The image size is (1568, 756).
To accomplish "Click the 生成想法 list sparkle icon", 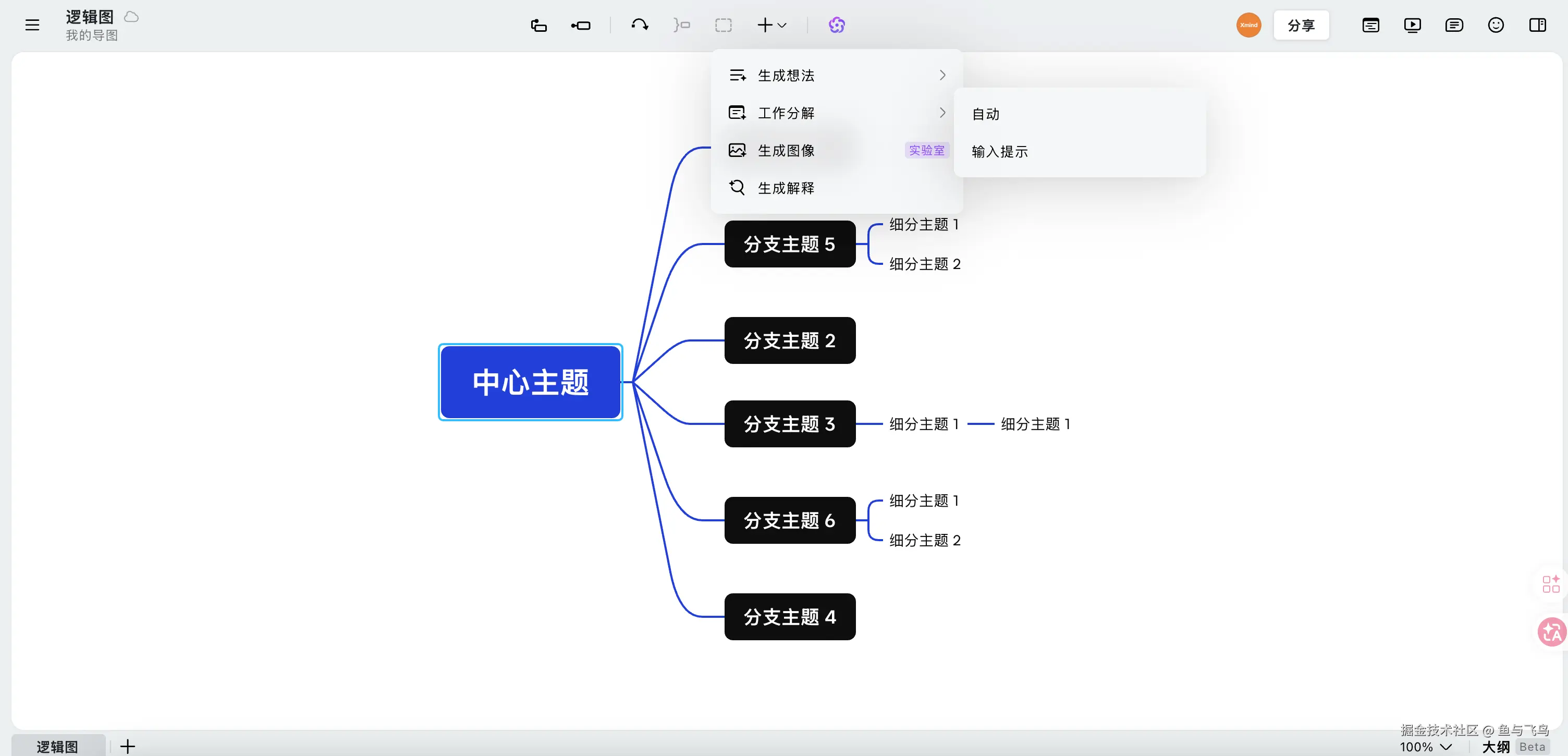I will click(737, 75).
